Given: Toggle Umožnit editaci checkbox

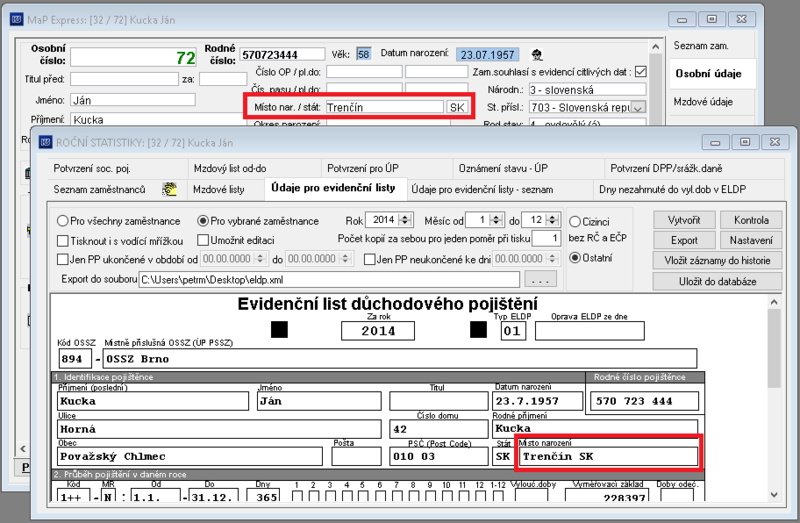Looking at the screenshot, I should pos(203,240).
